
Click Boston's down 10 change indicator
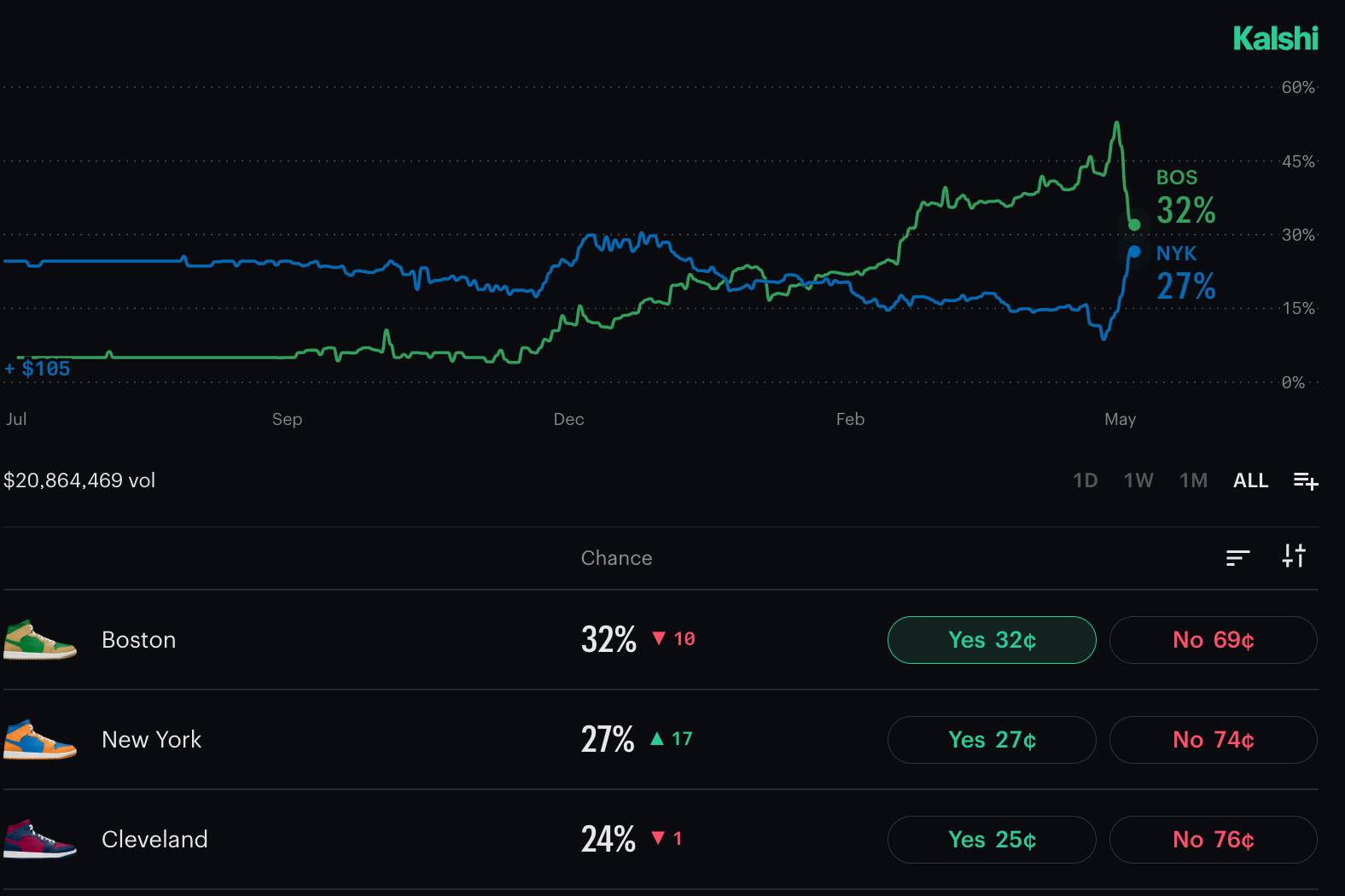tap(673, 639)
